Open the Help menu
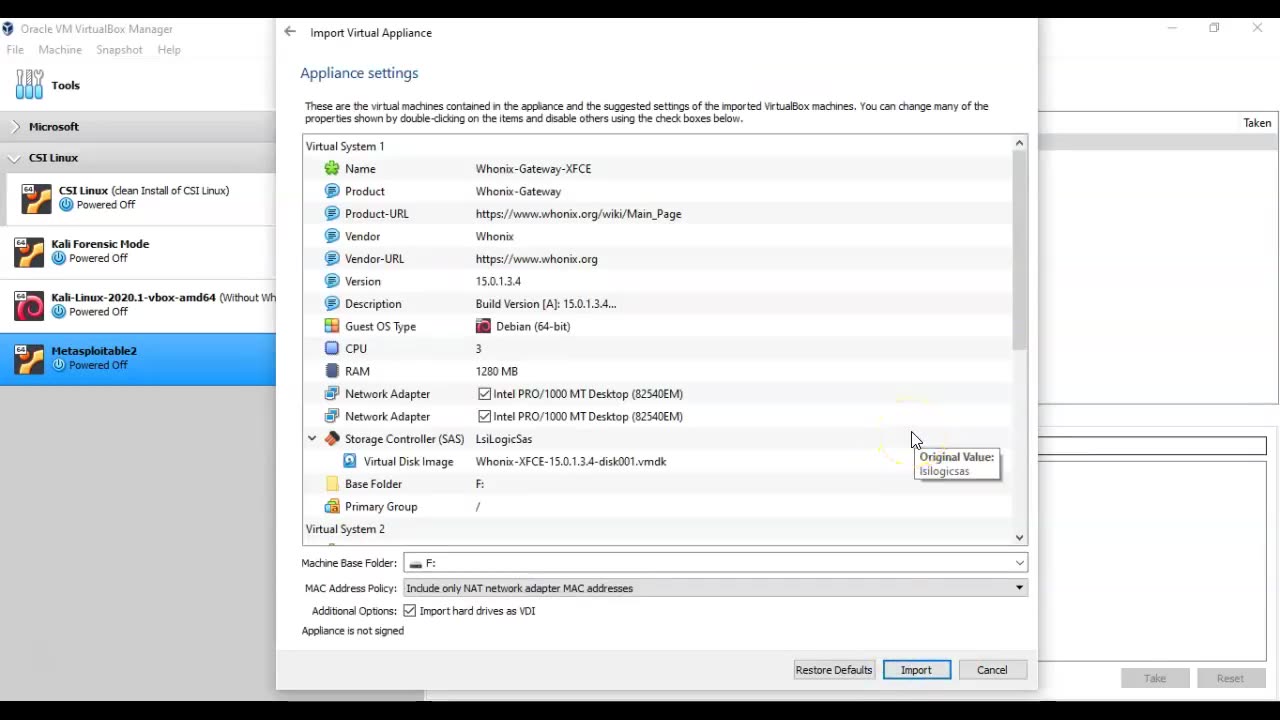Viewport: 1280px width, 720px height. pos(169,50)
